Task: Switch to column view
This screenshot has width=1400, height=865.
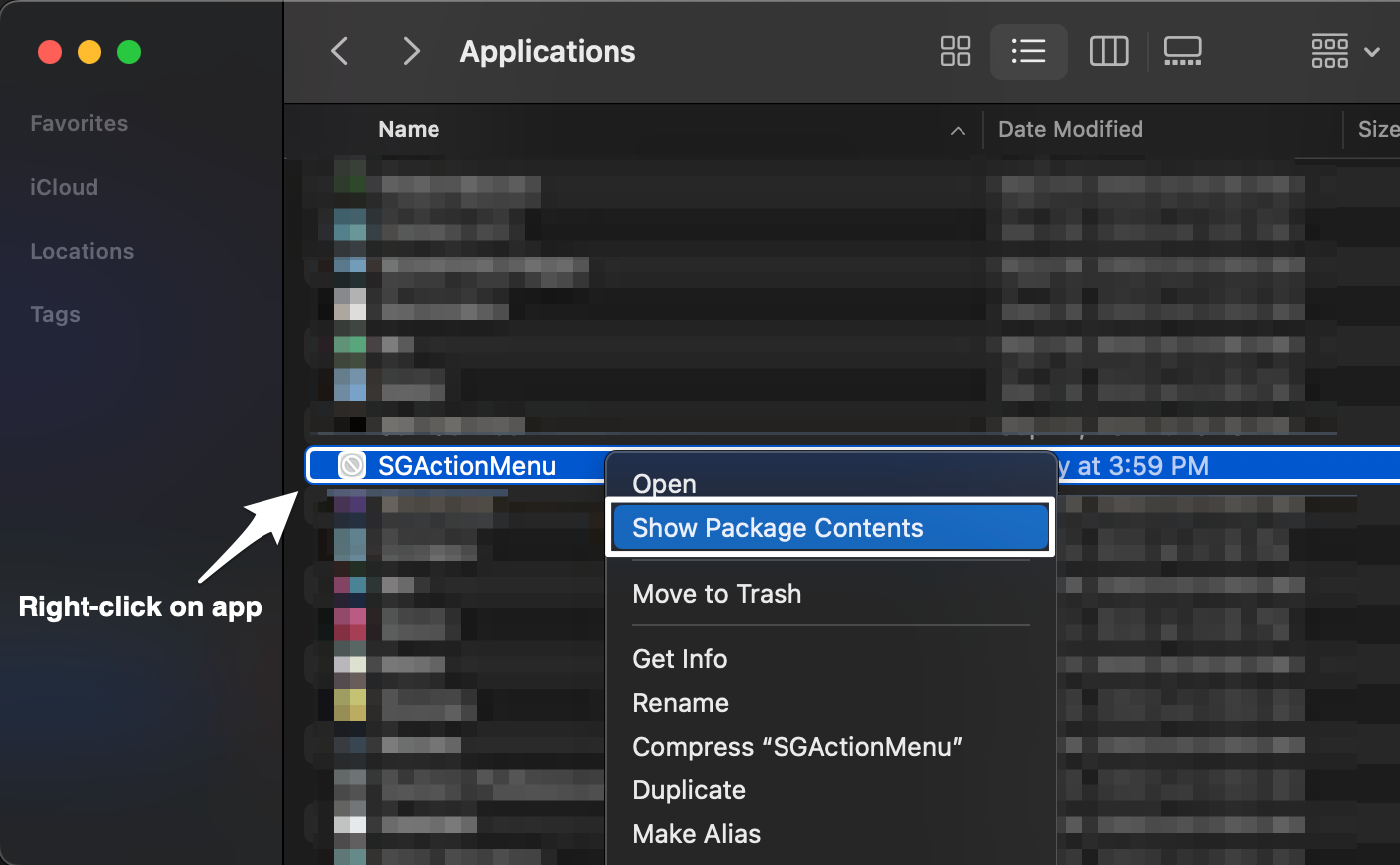Action: (1109, 51)
